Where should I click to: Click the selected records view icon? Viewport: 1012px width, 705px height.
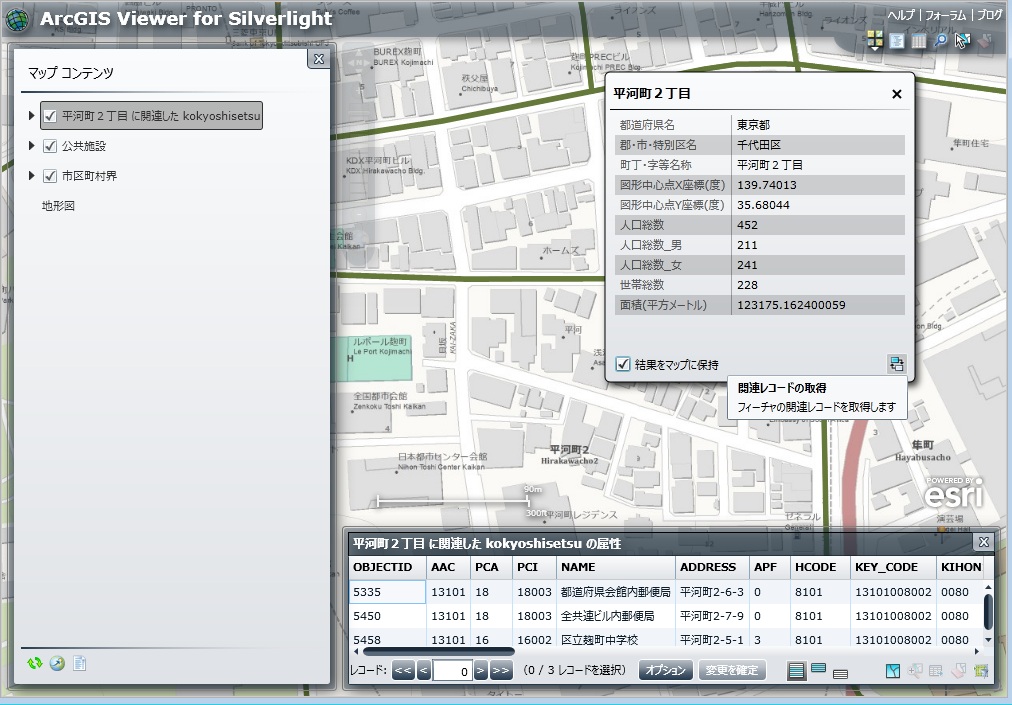click(x=818, y=669)
